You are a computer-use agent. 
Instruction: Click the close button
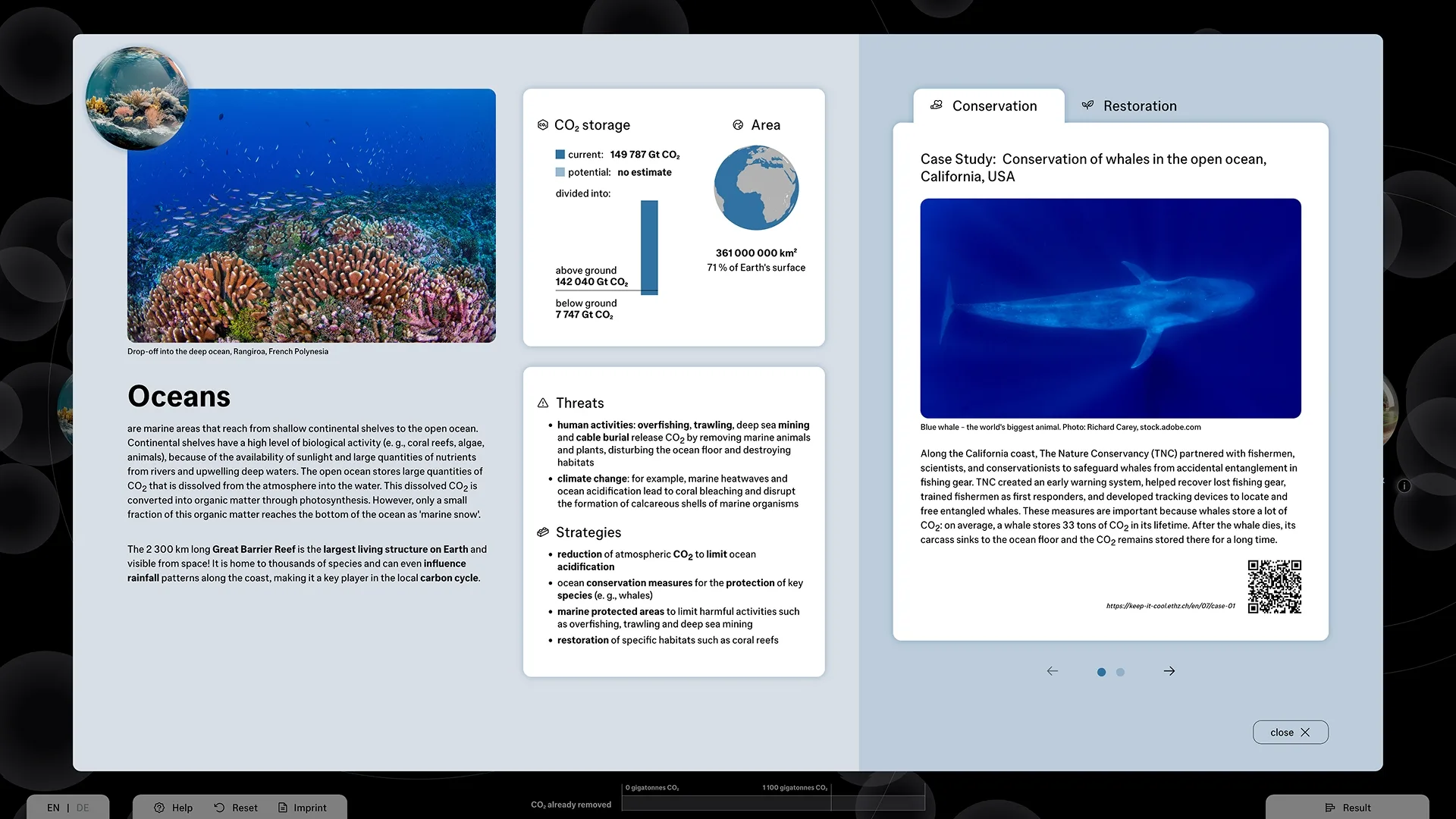coord(1290,732)
